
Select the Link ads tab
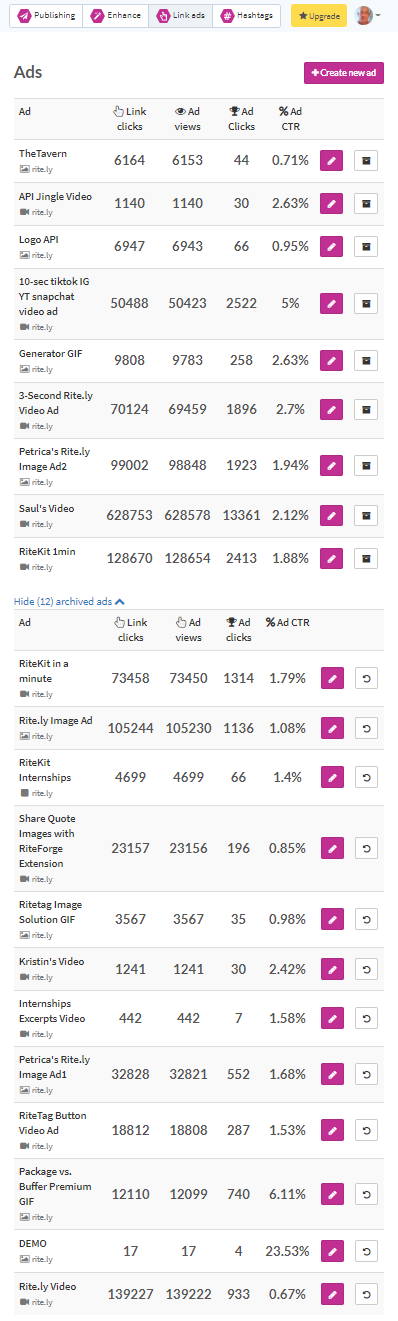pyautogui.click(x=180, y=16)
